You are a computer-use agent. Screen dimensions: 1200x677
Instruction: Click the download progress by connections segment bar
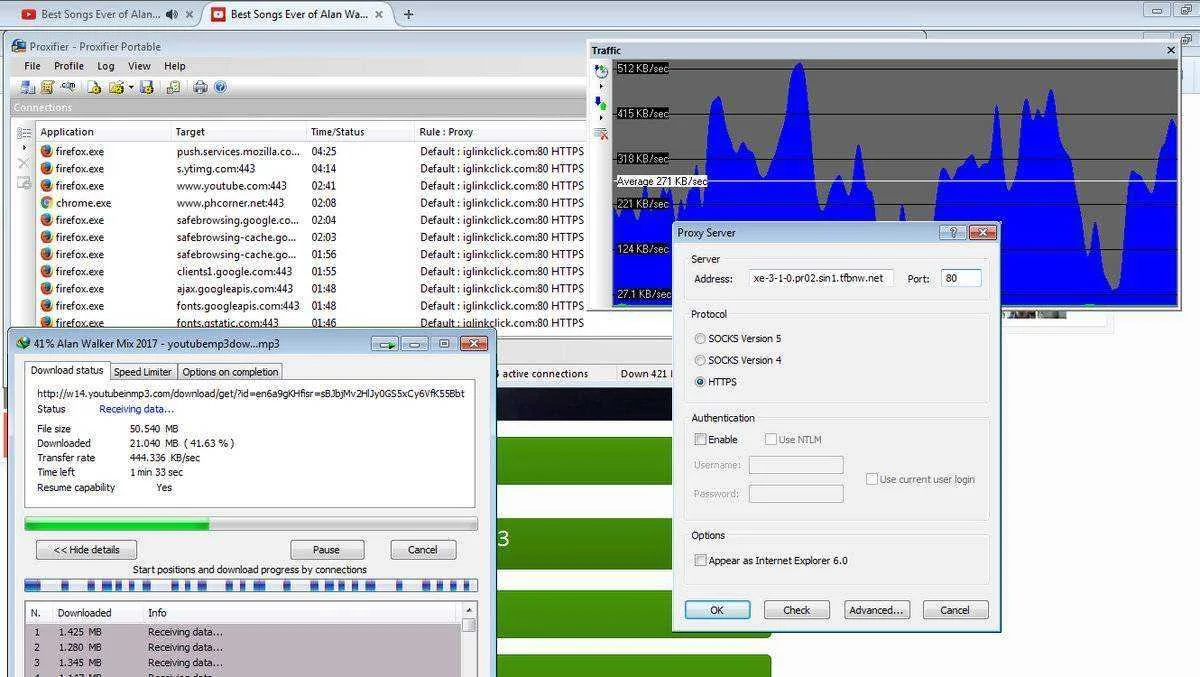[x=251, y=585]
